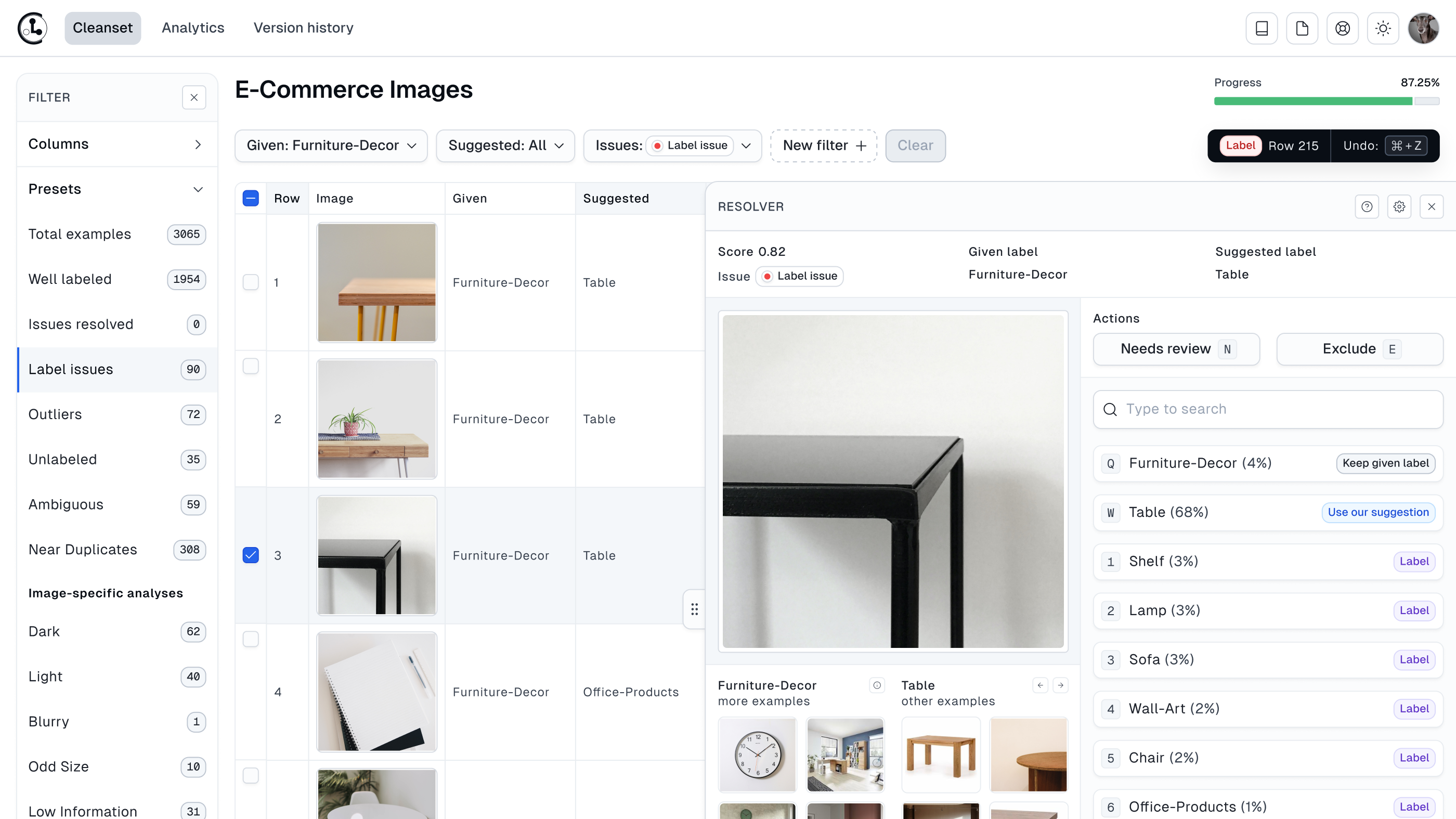Show next Table examples with right arrow
1456x819 pixels.
pos(1061,685)
